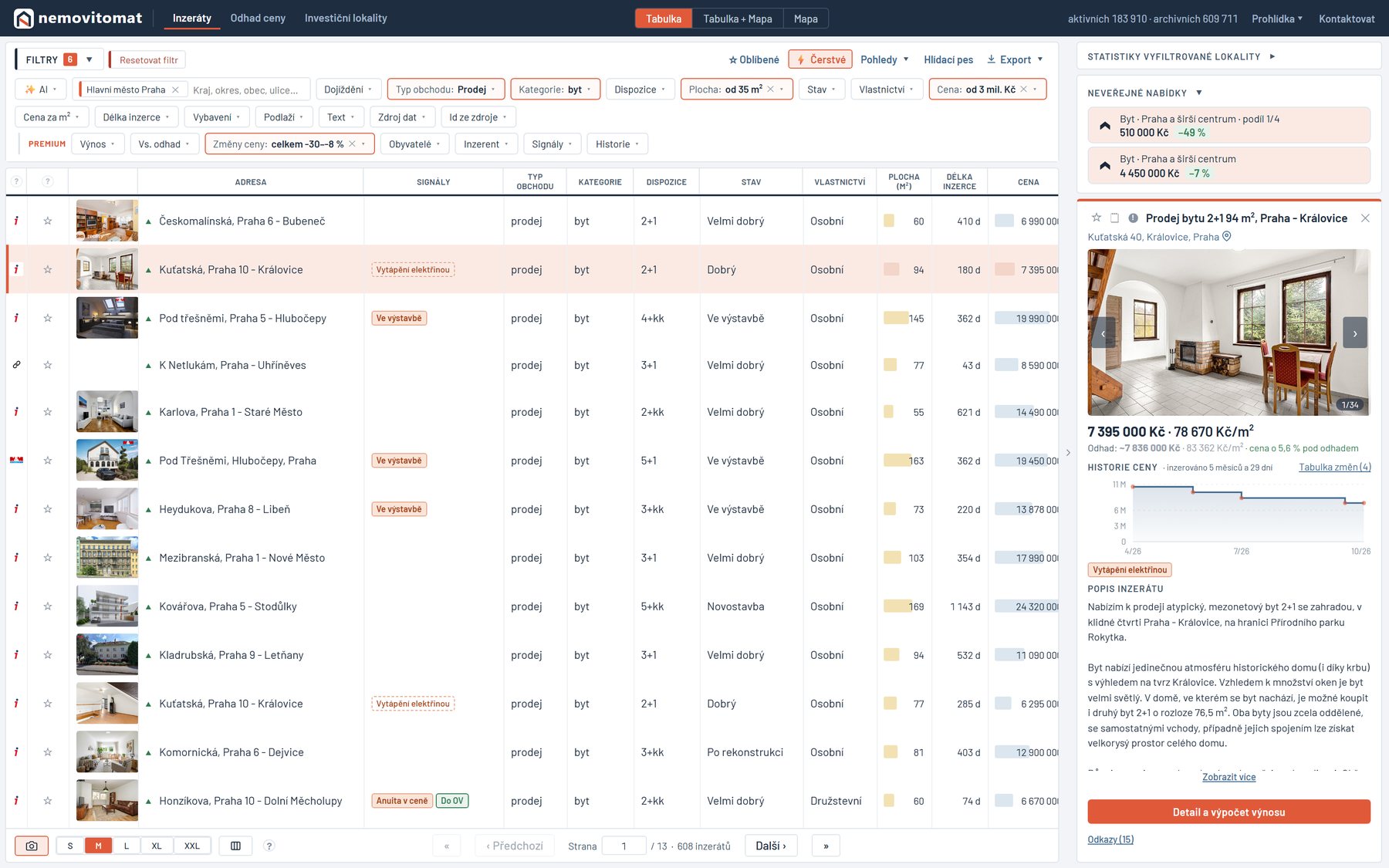Open link icon for K Netlukám row

tap(16, 365)
